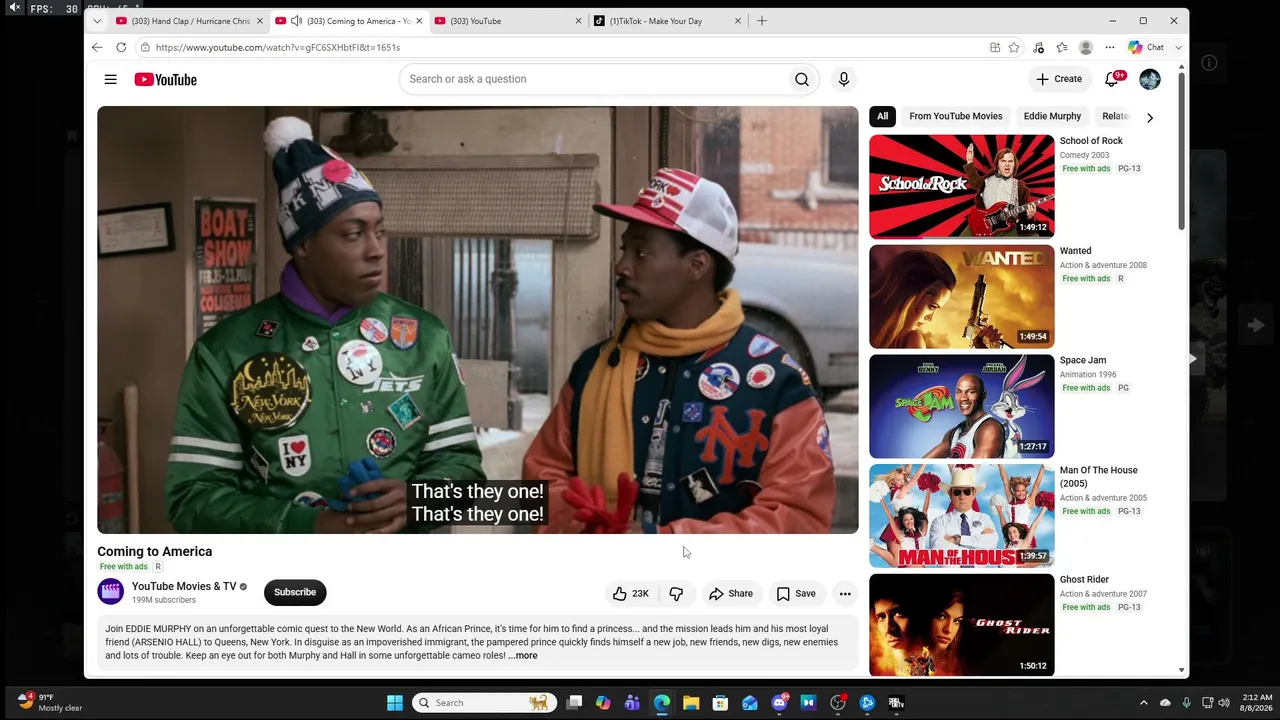Open Discord from the taskbar

[x=780, y=703]
